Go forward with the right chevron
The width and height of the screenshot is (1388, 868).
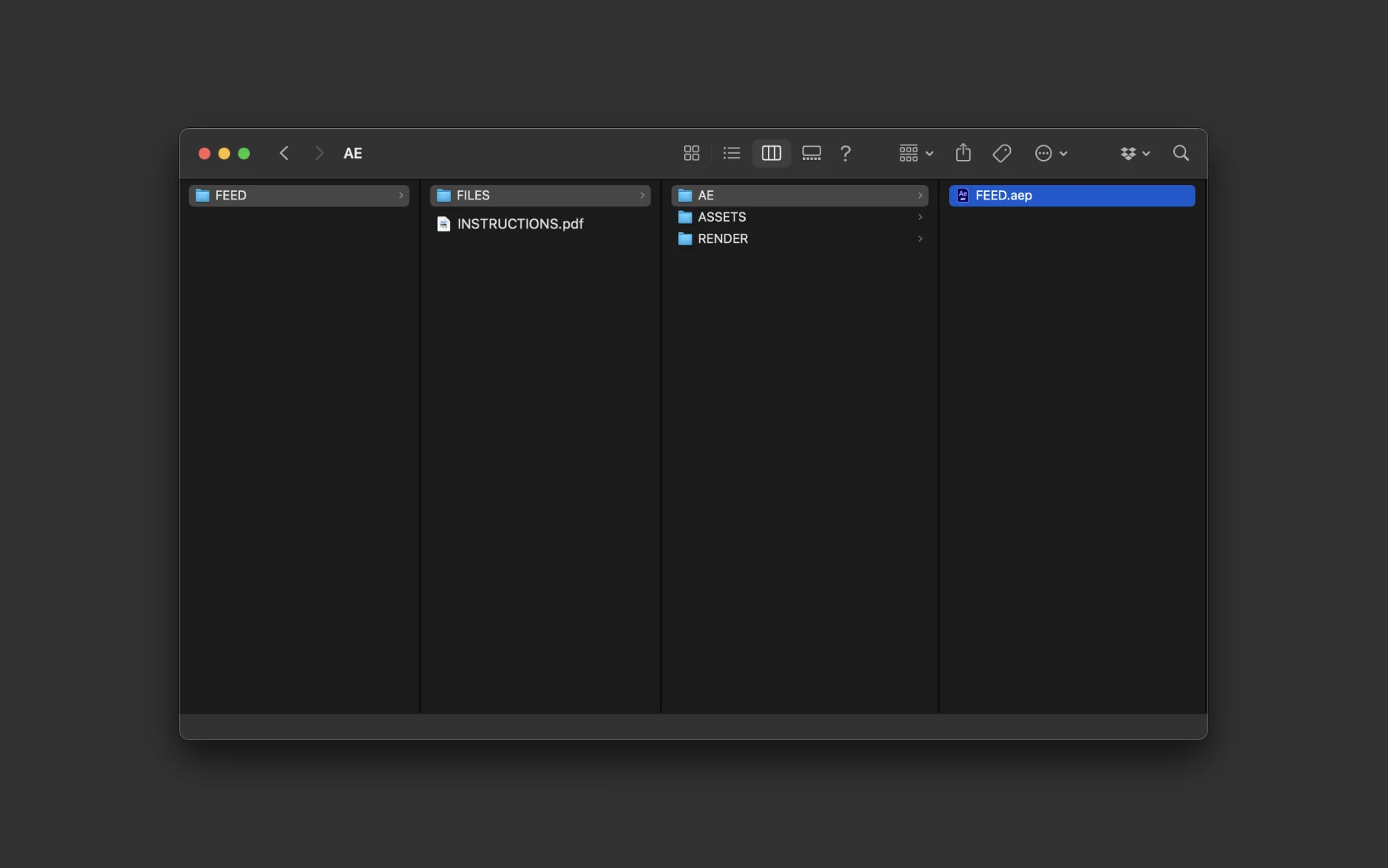319,153
